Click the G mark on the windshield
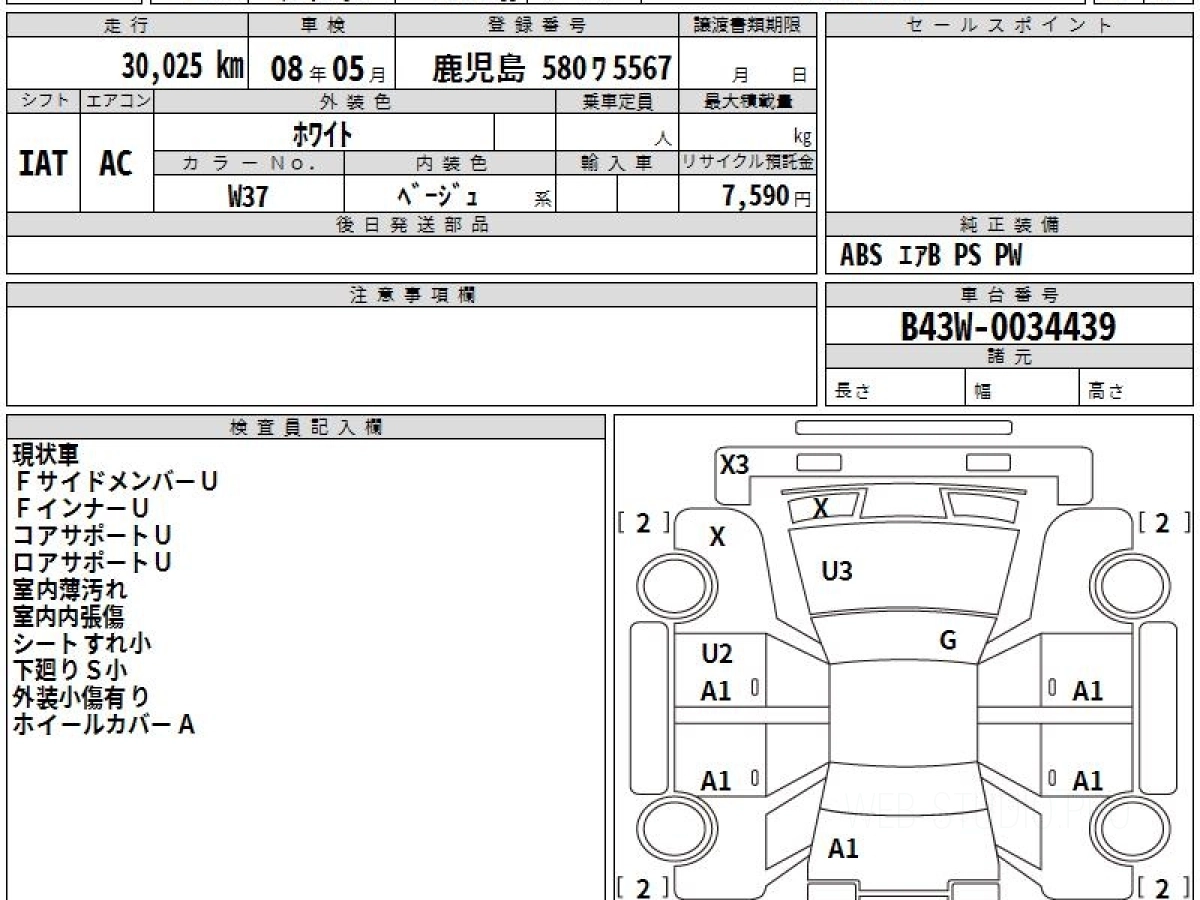Viewport: 1200px width, 900px height. (948, 641)
